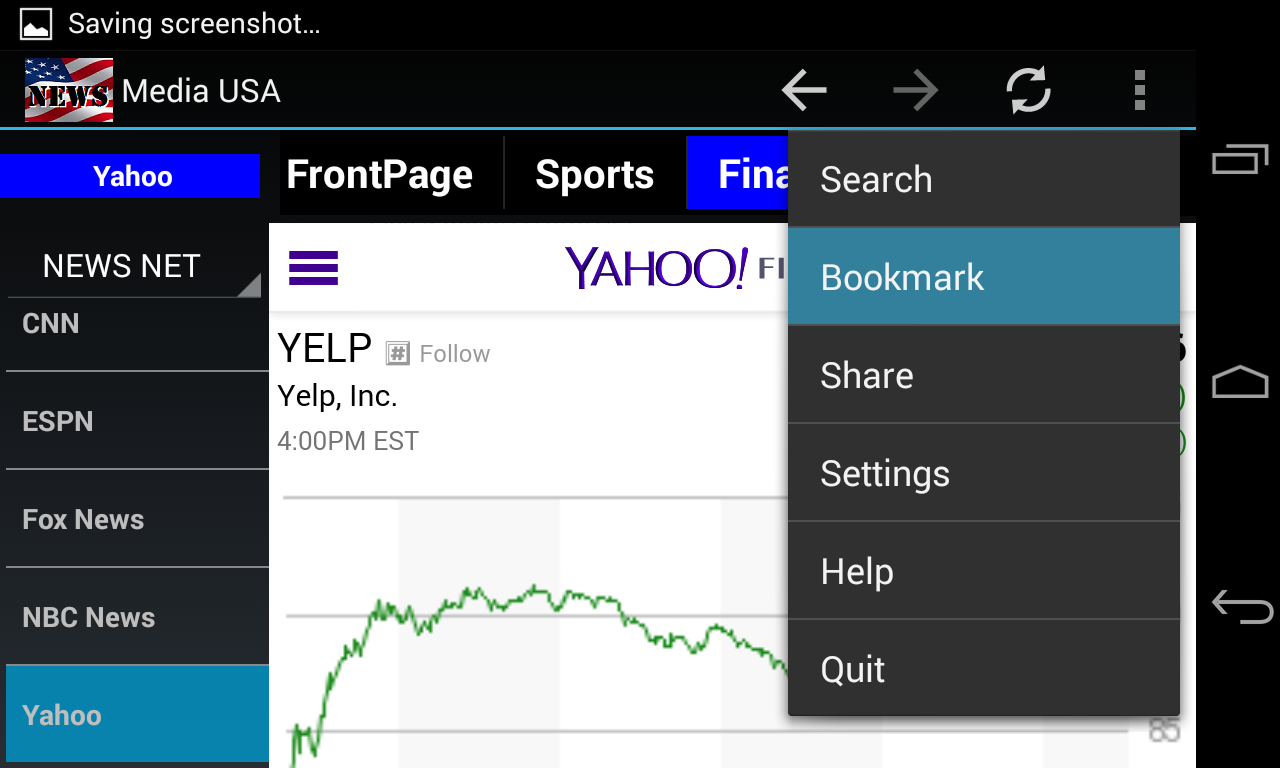Tap the browser back arrow icon
The height and width of the screenshot is (768, 1280).
coord(804,91)
